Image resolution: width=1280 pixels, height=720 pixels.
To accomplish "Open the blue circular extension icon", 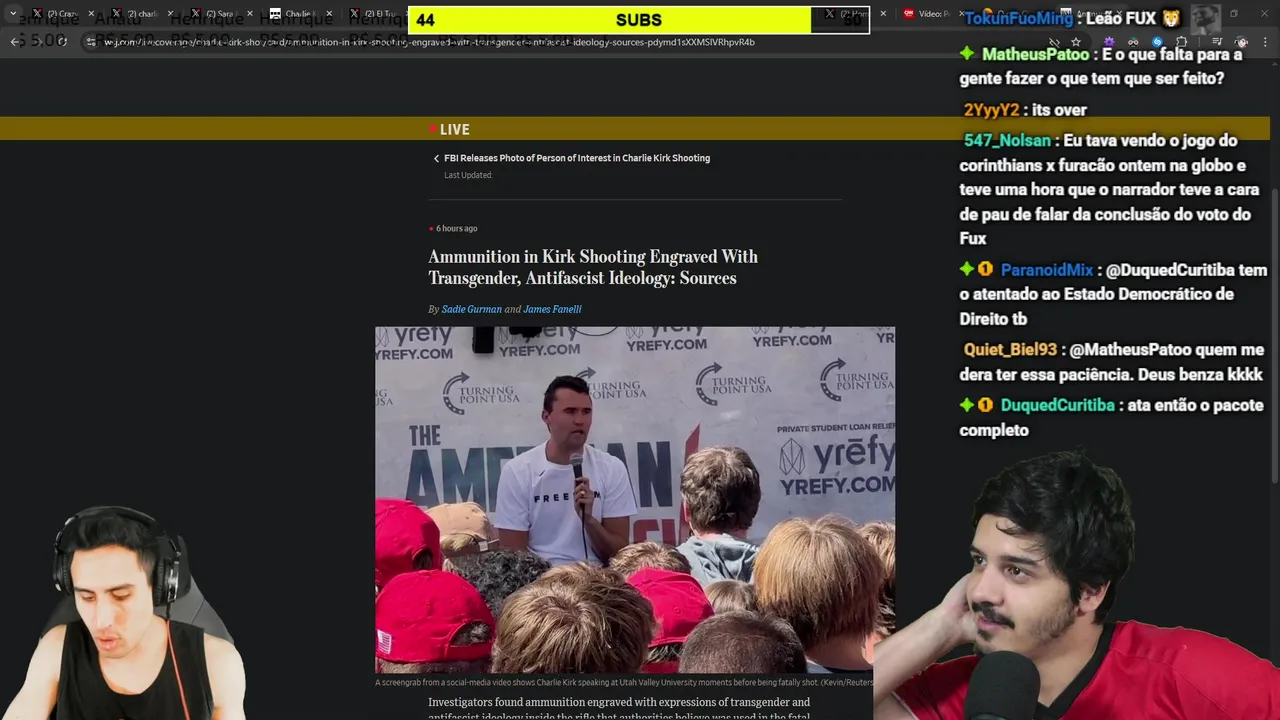I will tap(1157, 42).
